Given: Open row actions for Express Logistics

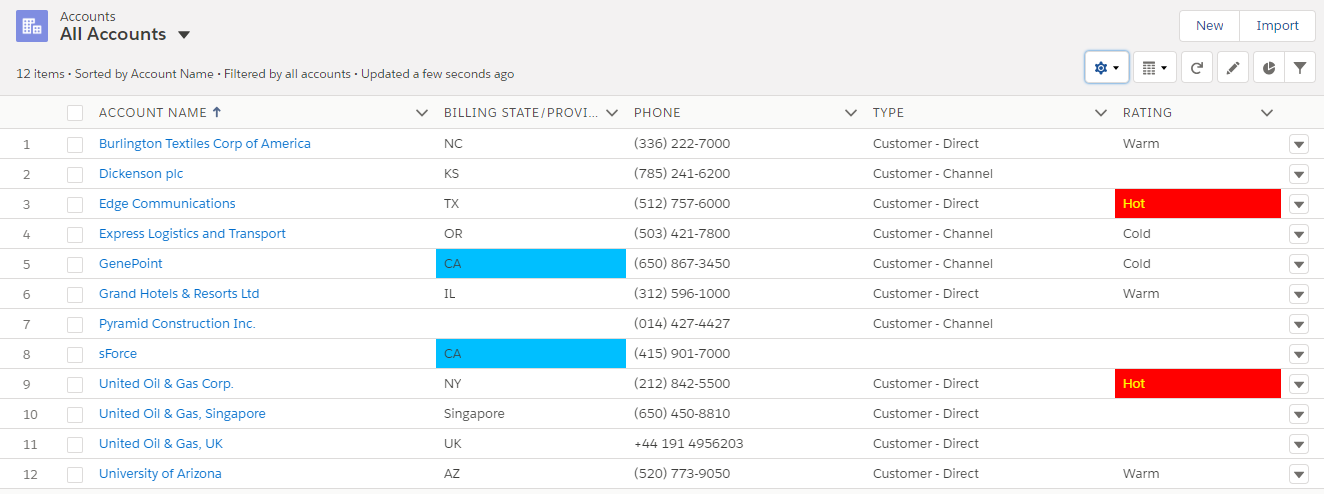Looking at the screenshot, I should tap(1299, 234).
